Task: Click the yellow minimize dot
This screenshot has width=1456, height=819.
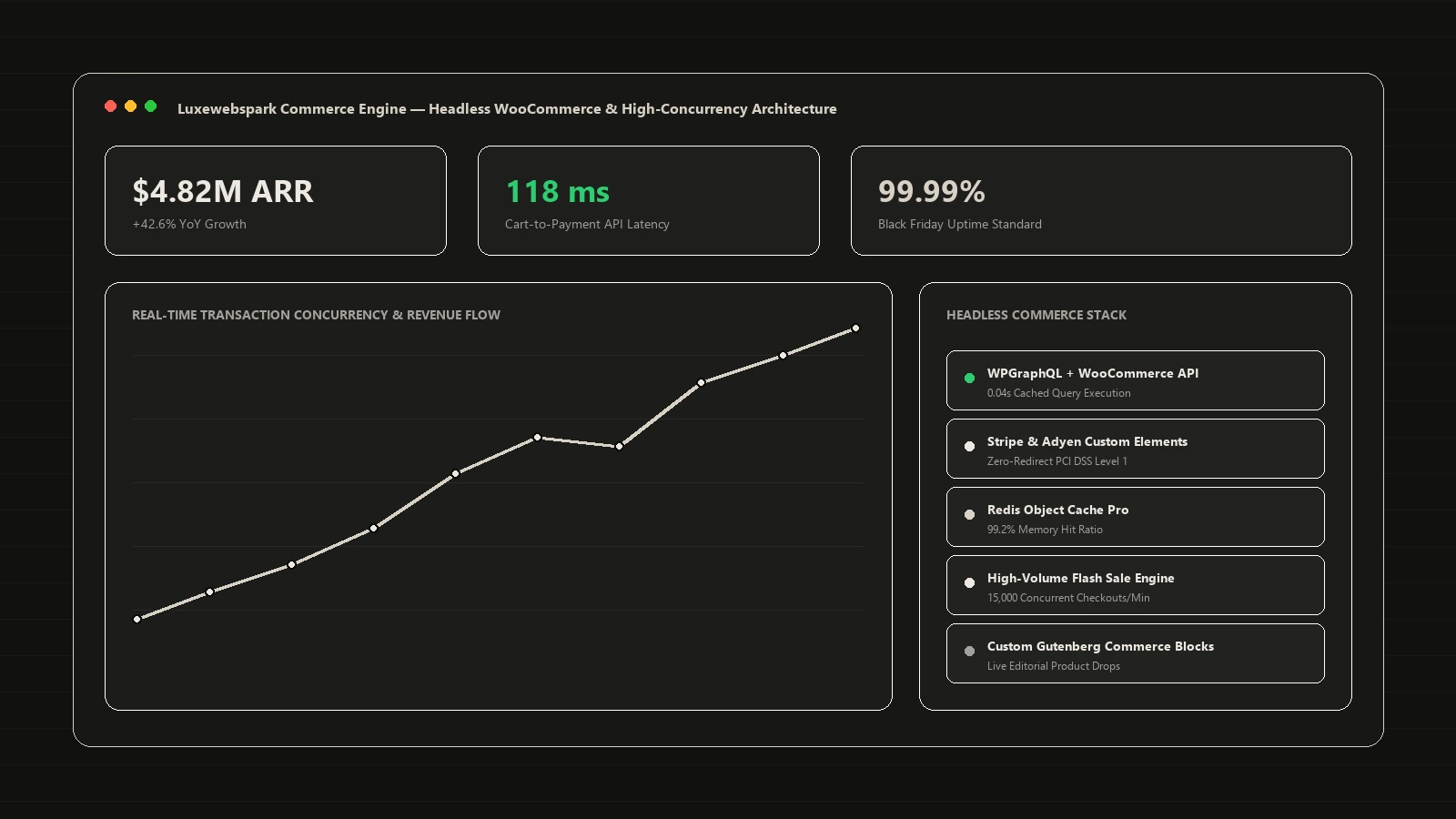Action: [x=130, y=106]
